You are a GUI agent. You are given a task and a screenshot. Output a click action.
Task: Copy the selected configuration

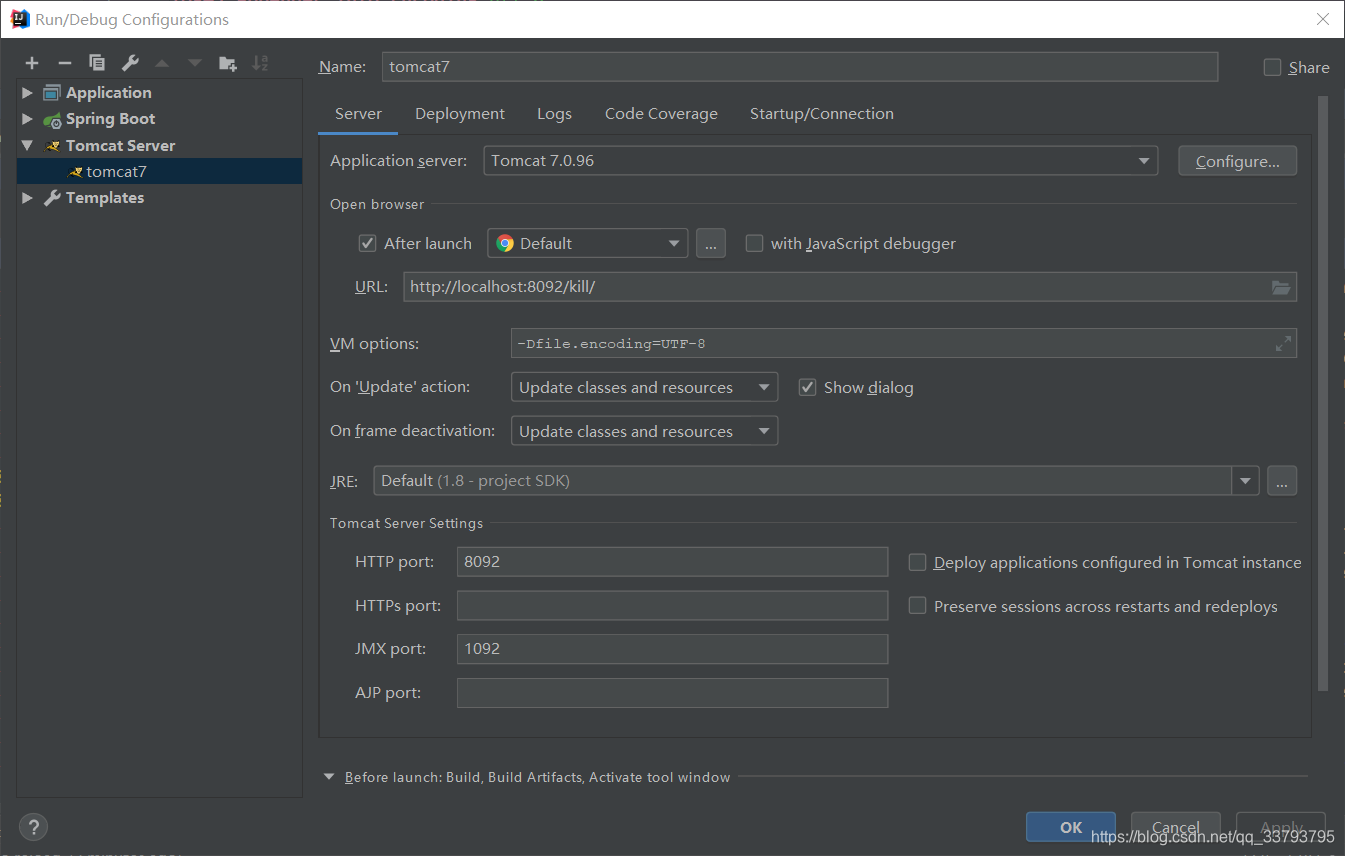tap(97, 63)
